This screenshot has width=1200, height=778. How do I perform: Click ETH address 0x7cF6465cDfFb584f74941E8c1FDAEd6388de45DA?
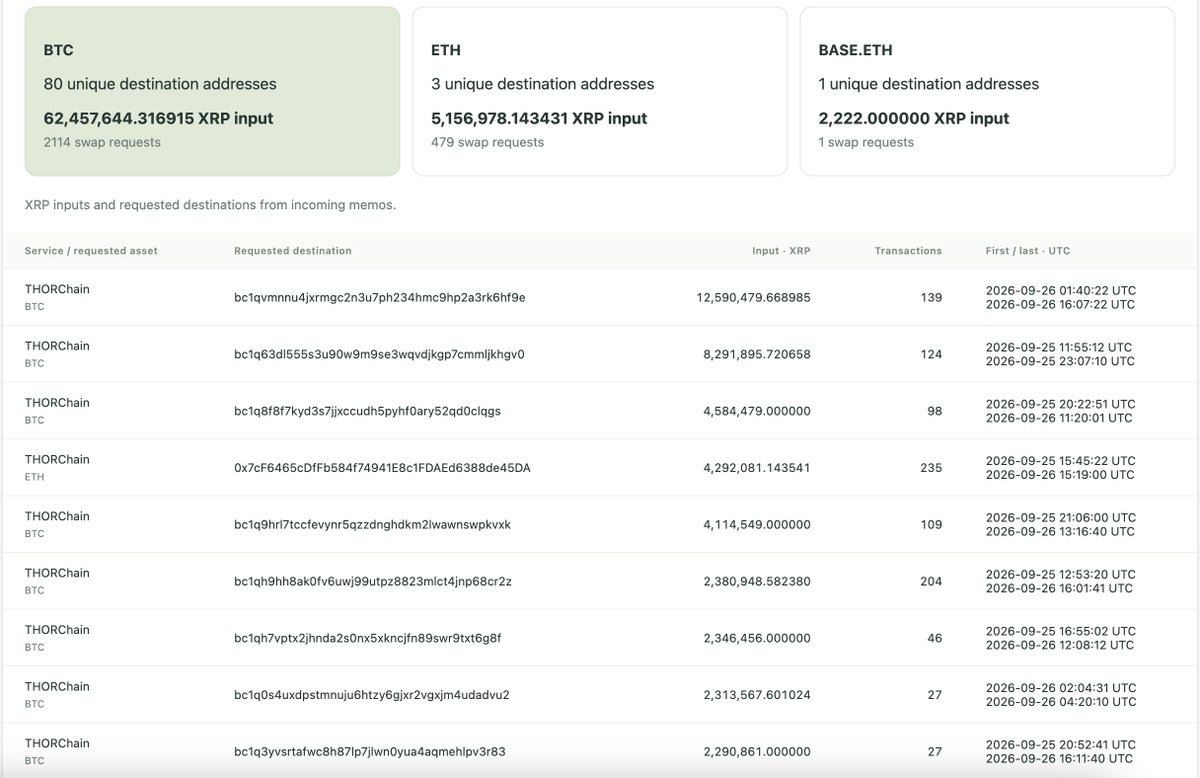pos(382,467)
